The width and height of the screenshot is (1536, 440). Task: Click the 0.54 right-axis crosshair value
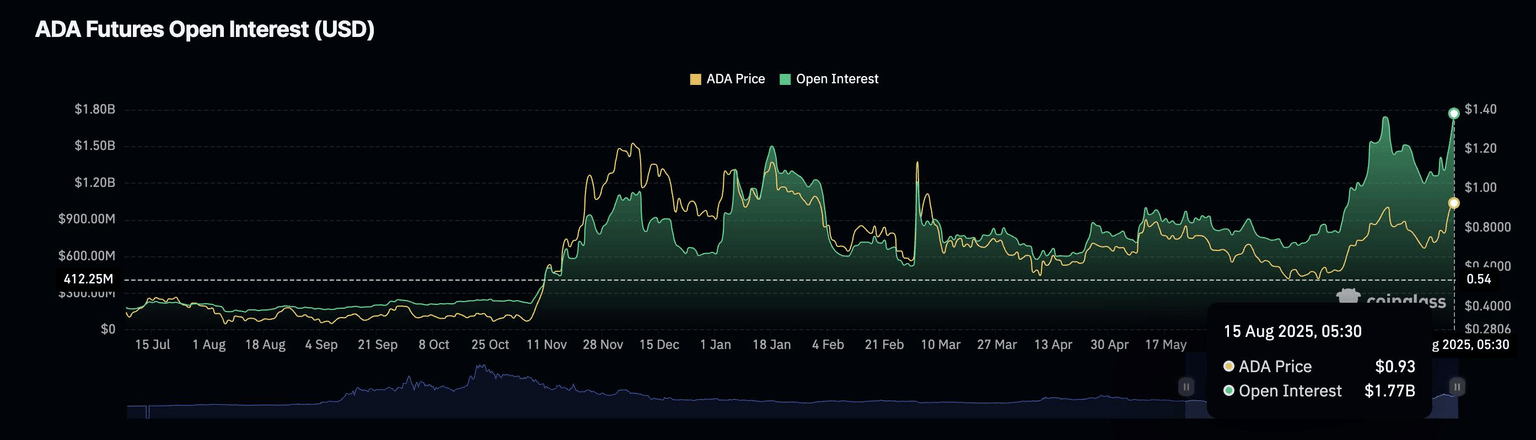tap(1480, 279)
